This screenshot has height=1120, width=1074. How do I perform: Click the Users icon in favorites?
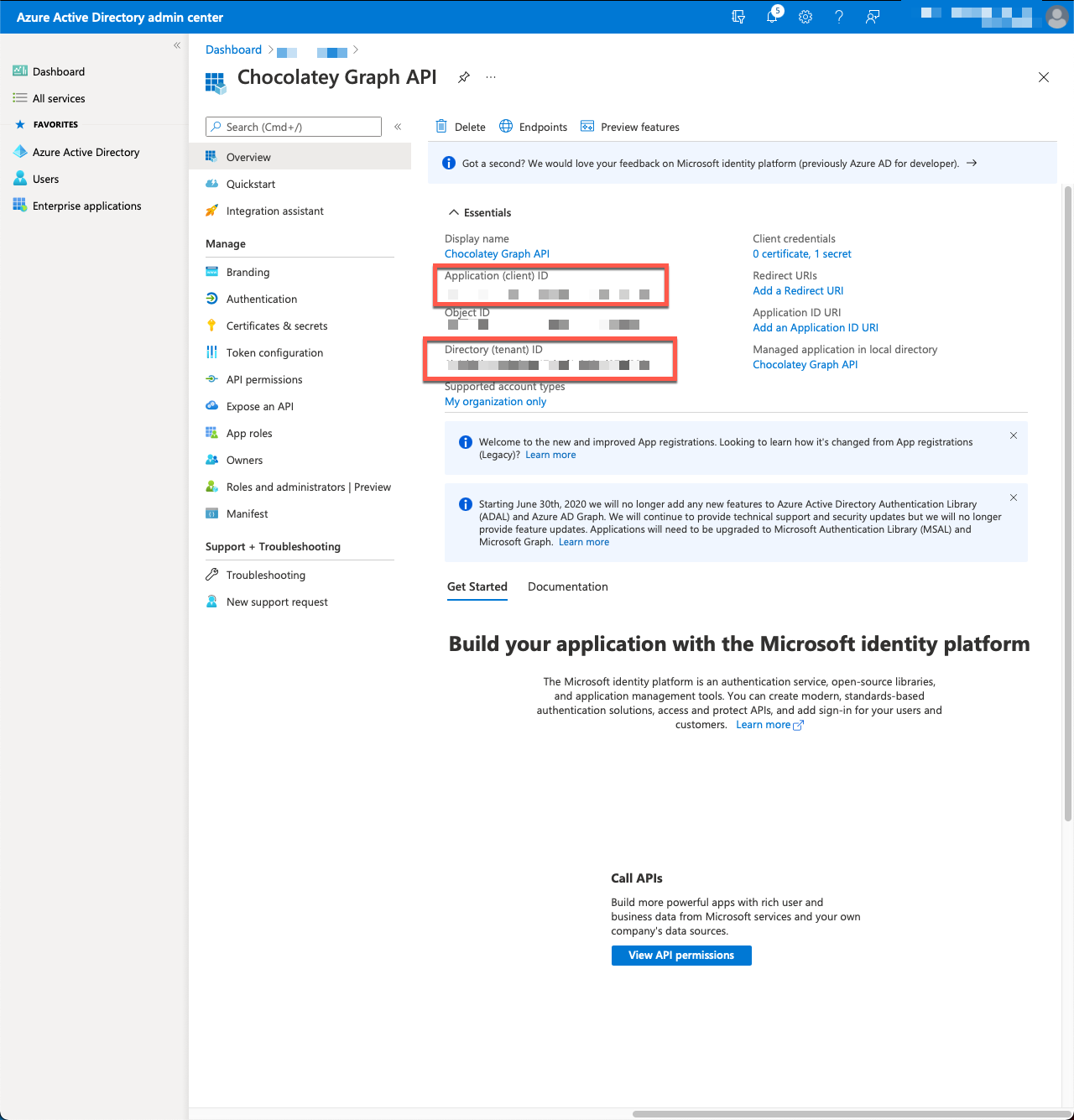(20, 179)
